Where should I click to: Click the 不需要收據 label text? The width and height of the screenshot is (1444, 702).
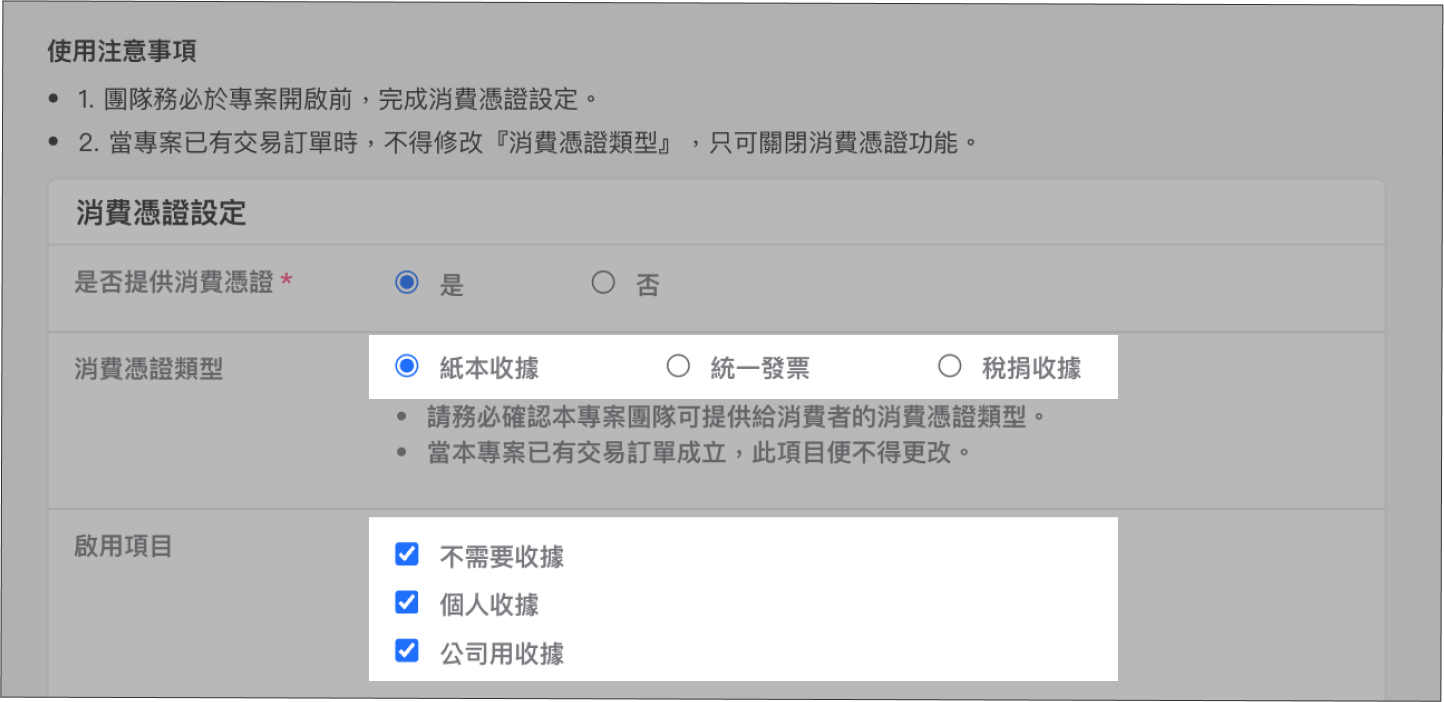click(x=502, y=556)
